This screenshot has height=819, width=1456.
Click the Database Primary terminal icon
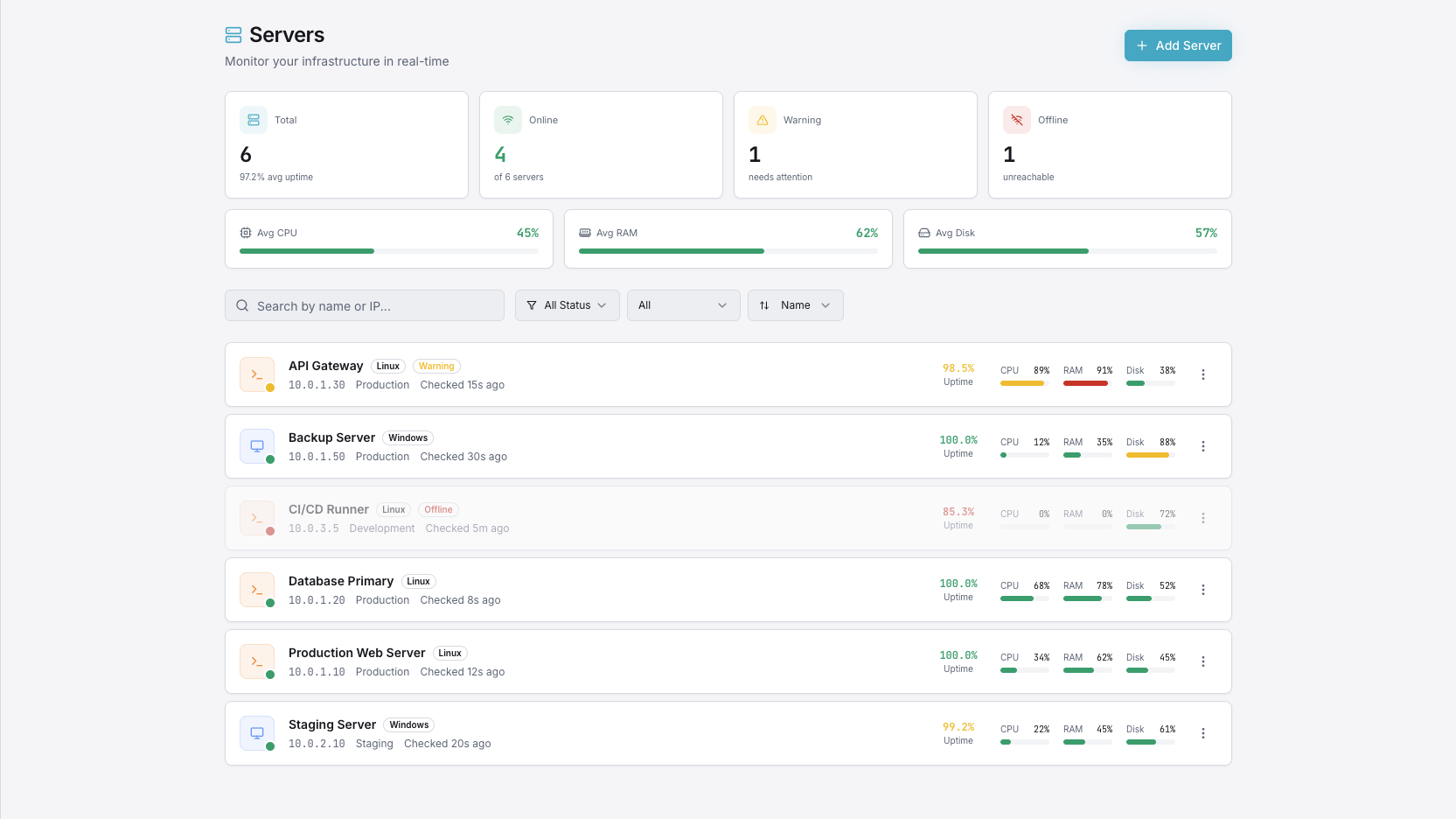[257, 590]
